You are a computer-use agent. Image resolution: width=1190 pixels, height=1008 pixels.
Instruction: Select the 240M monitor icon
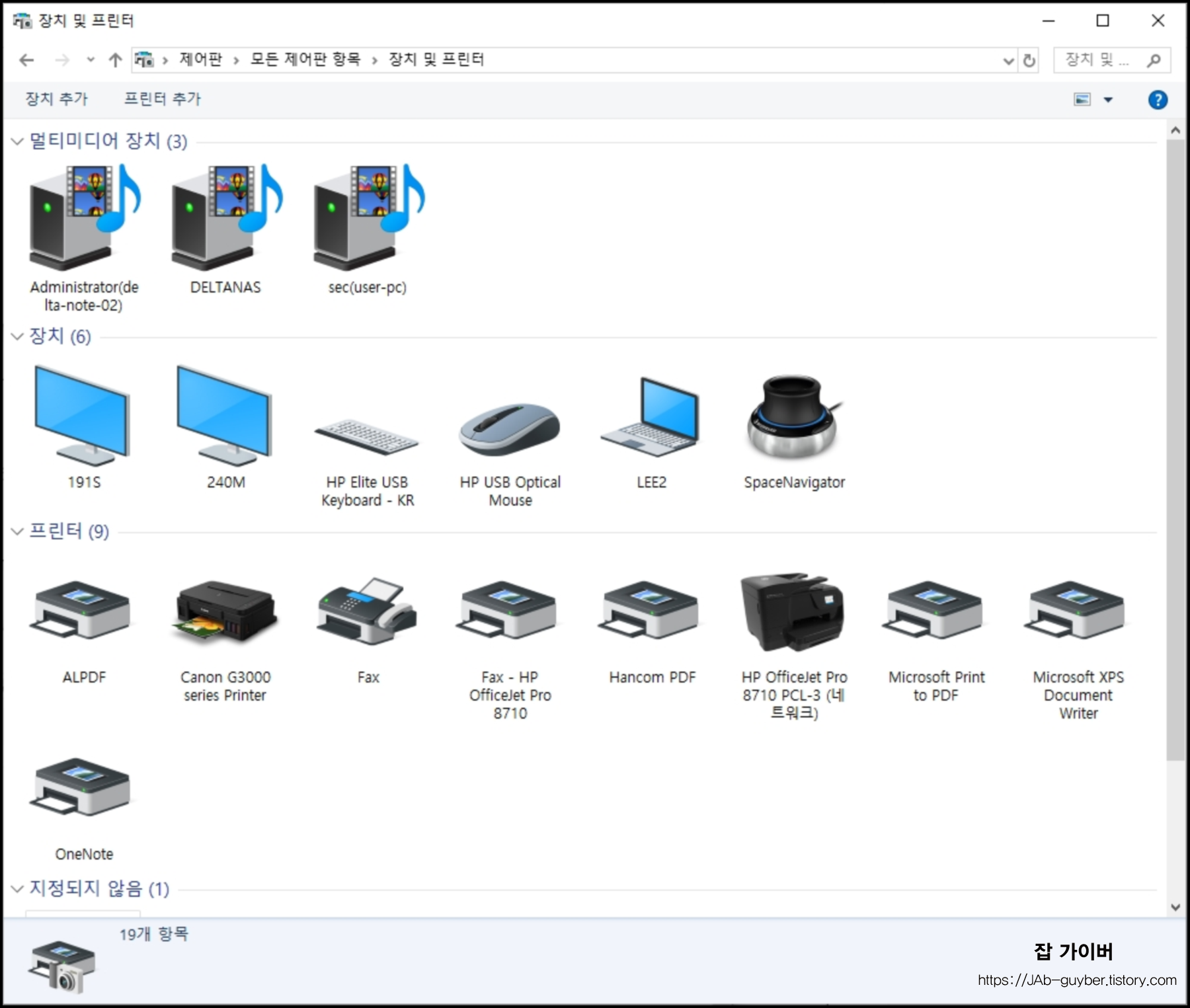(225, 415)
